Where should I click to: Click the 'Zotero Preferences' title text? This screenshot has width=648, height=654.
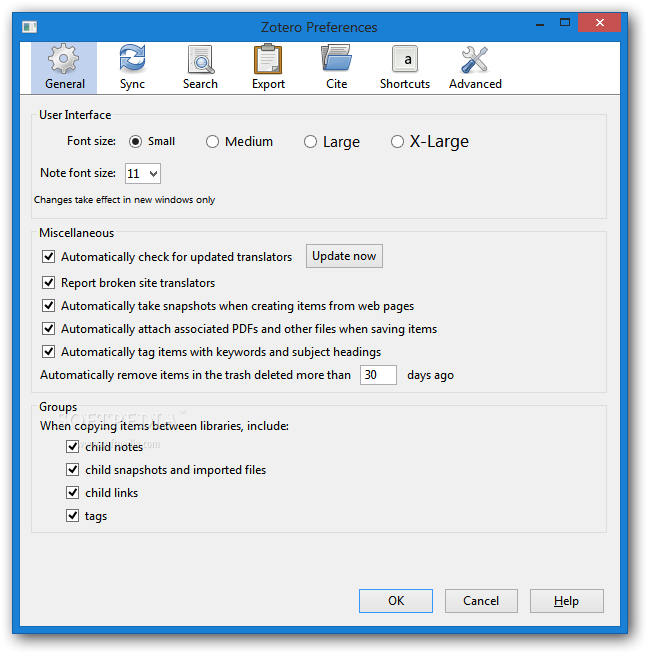click(x=319, y=27)
